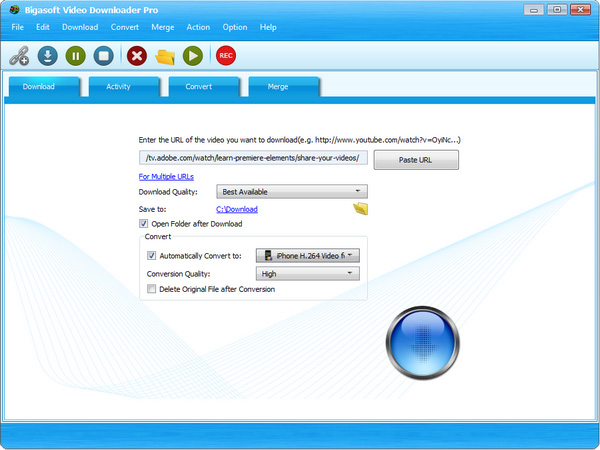The image size is (600, 450).
Task: Switch to the Convert tab
Action: click(x=204, y=86)
